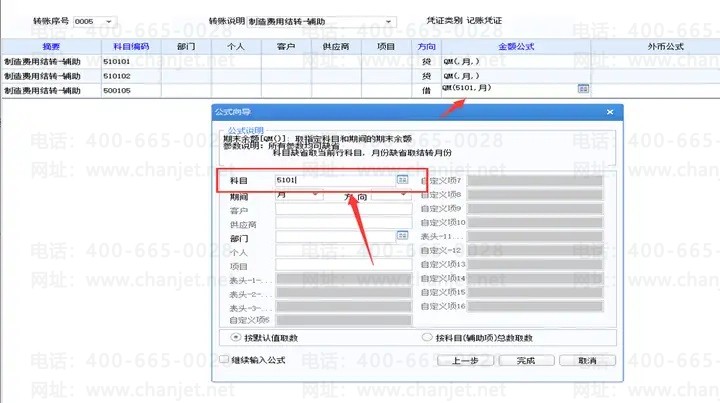Click the 项目 column header in table
Viewport: 720px width, 403px height.
coord(386,46)
